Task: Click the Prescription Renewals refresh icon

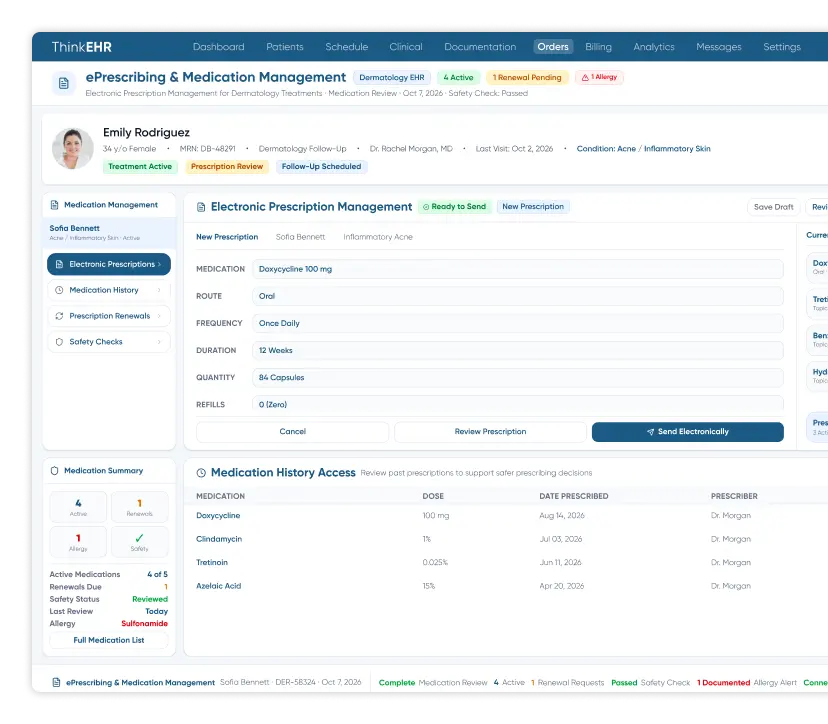Action: [x=59, y=316]
